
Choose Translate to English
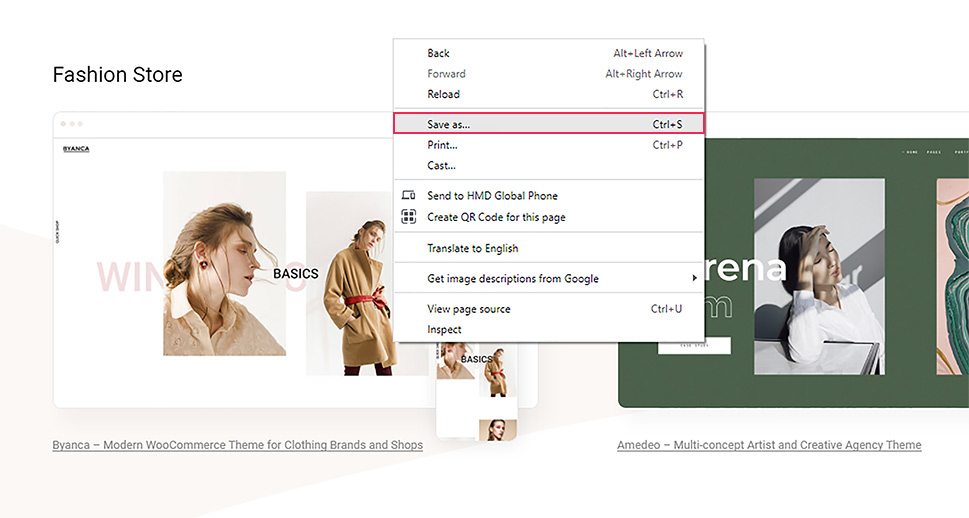(549, 248)
